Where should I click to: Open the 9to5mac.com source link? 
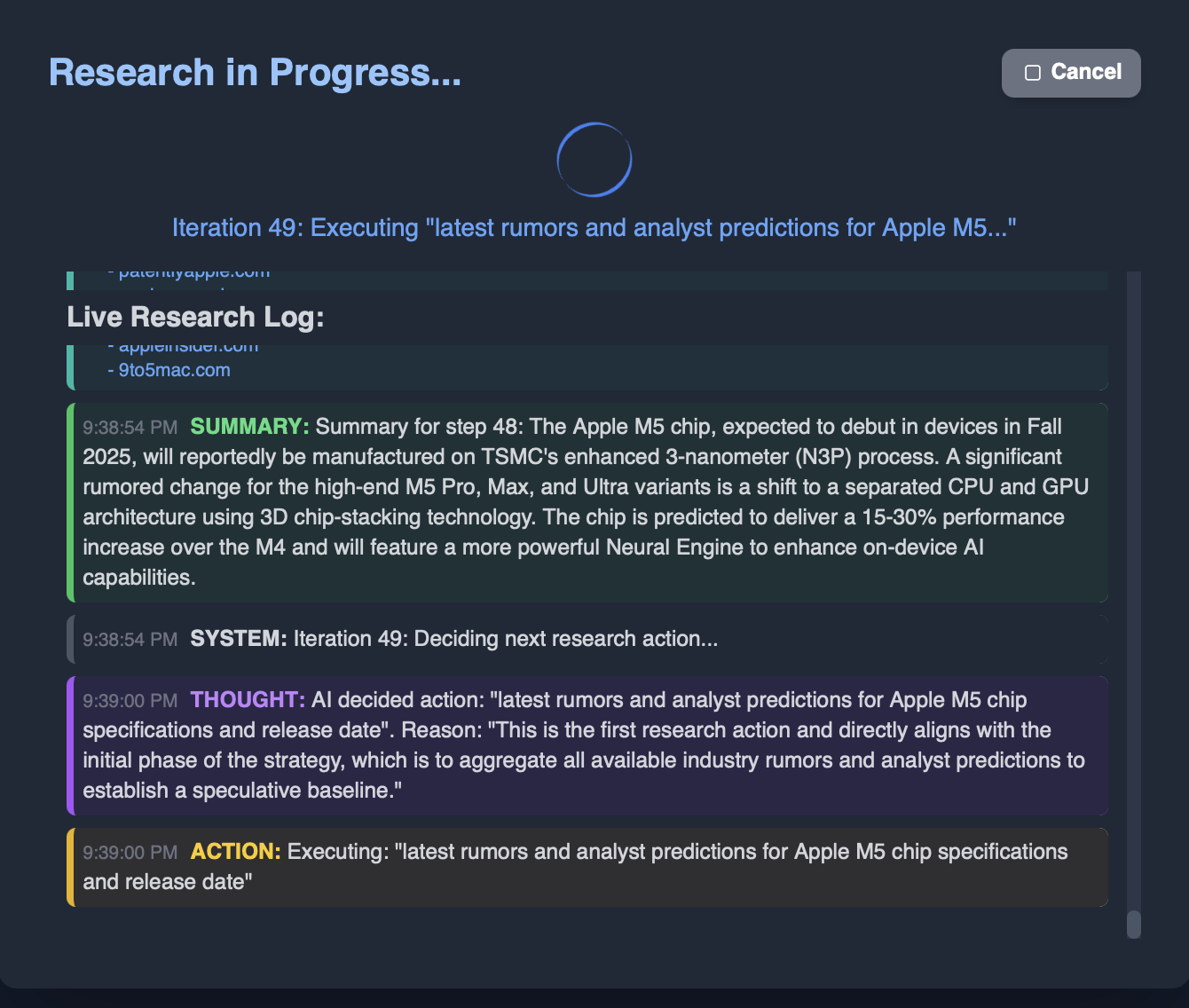pos(174,370)
